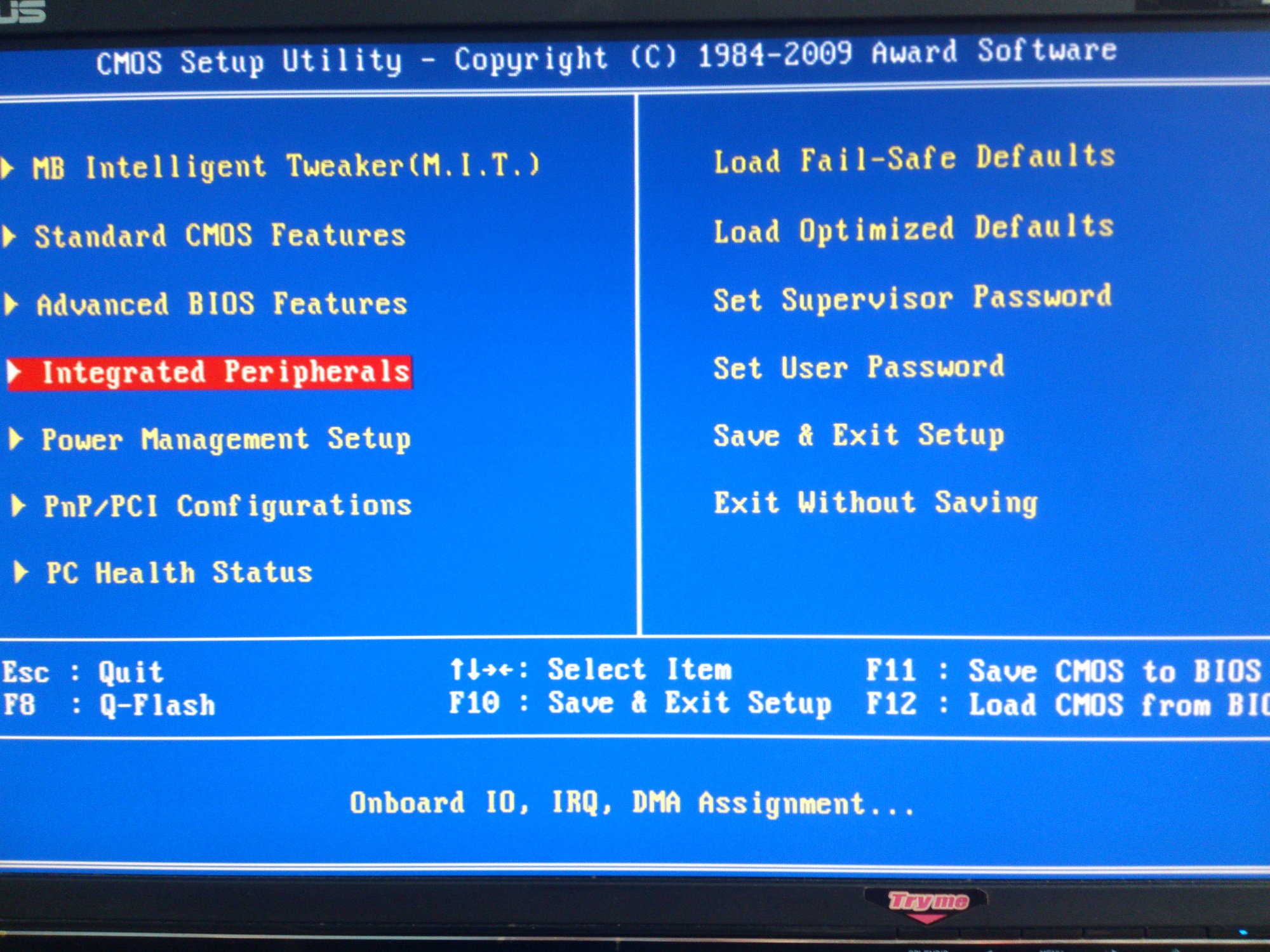Viewport: 1270px width, 952px height.
Task: Click arrow next to Standard CMOS Features
Action: pos(9,236)
